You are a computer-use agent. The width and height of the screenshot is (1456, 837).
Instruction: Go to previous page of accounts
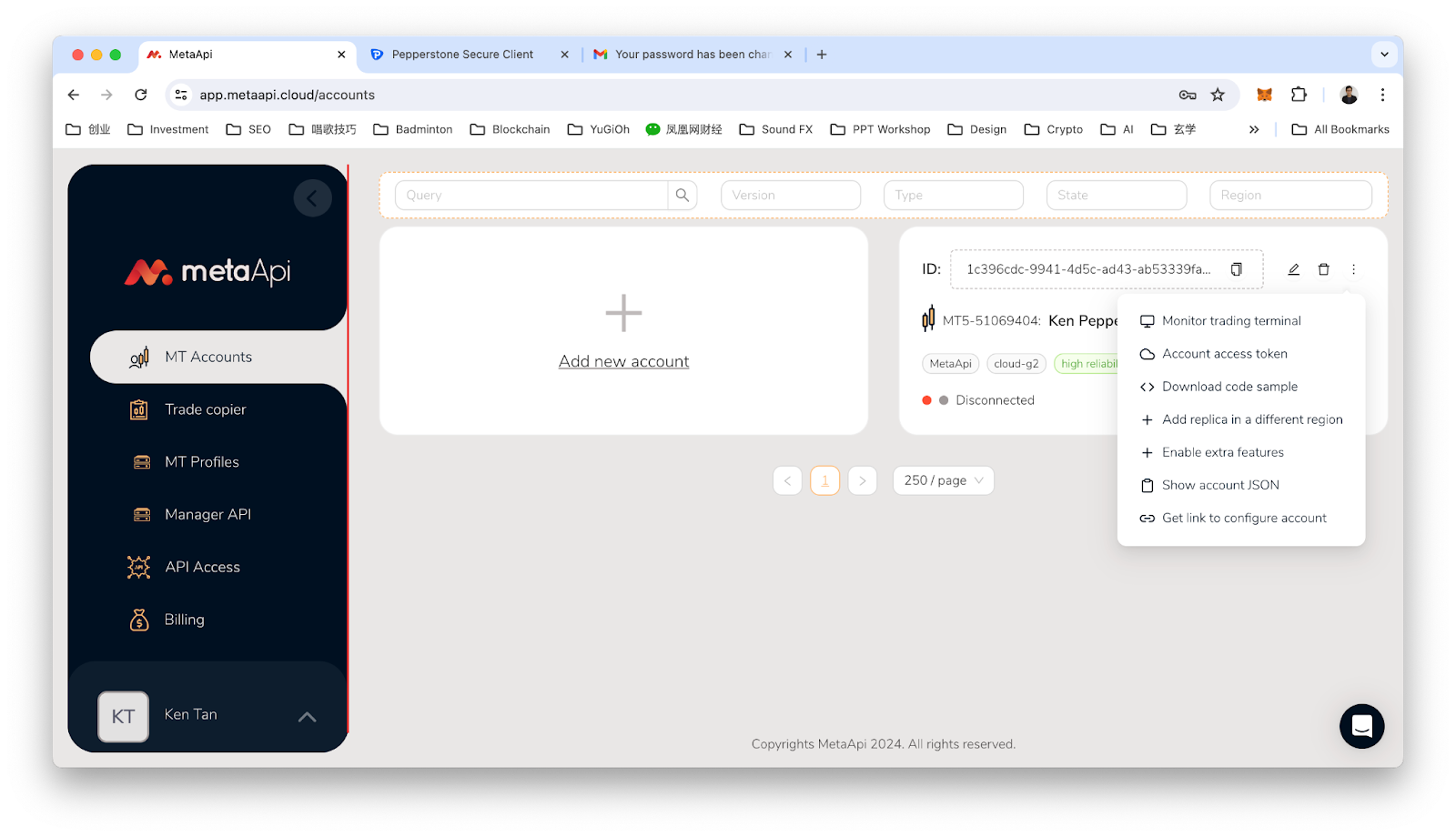click(787, 480)
